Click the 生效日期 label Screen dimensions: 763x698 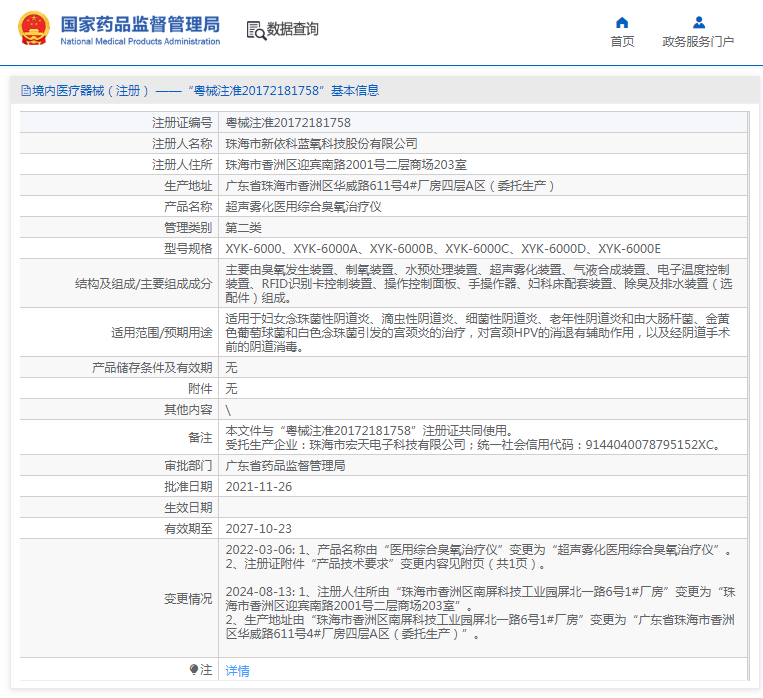(x=188, y=507)
